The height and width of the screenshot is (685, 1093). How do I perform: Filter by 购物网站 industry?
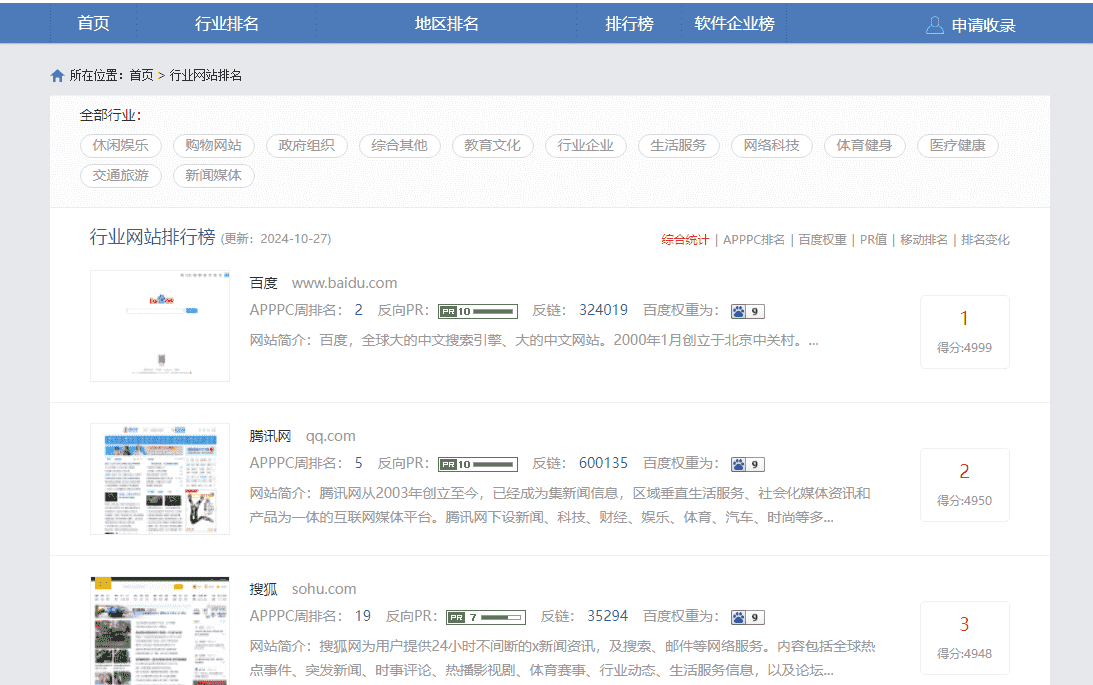(213, 146)
